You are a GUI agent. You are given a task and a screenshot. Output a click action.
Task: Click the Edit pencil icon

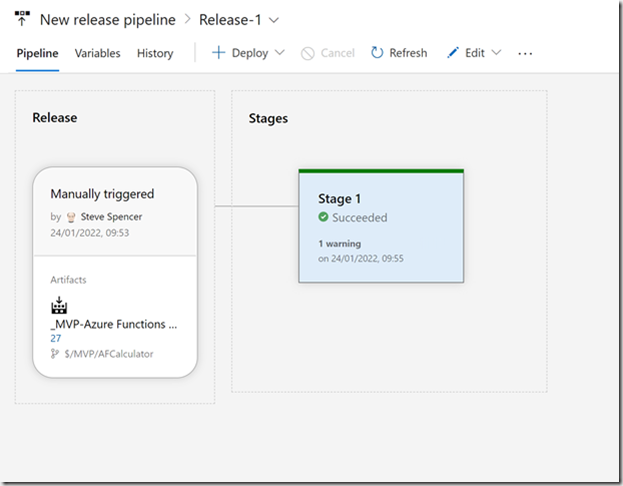click(x=453, y=52)
